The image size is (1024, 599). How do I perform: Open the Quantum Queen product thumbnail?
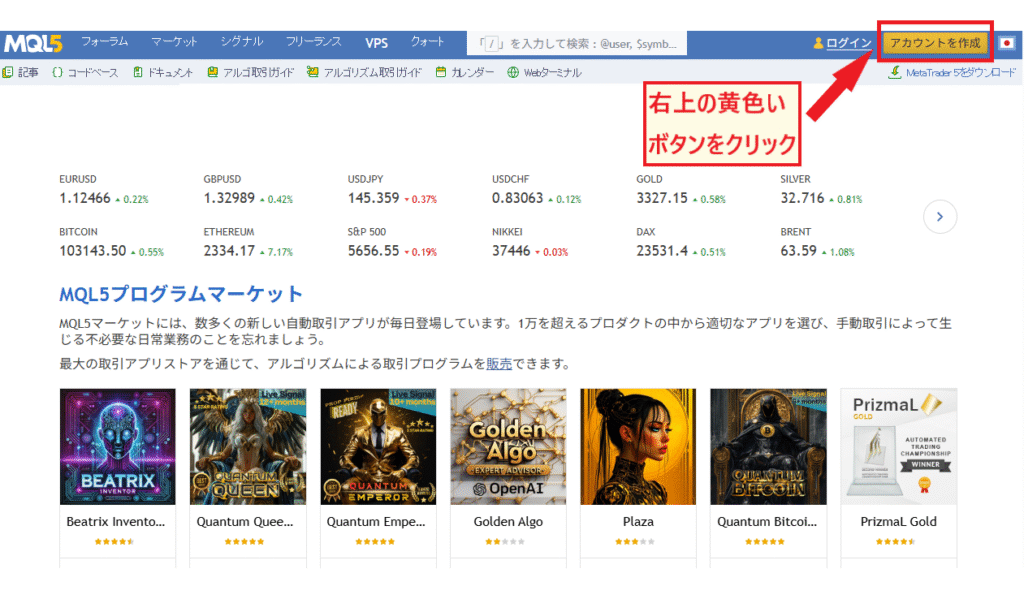point(248,447)
